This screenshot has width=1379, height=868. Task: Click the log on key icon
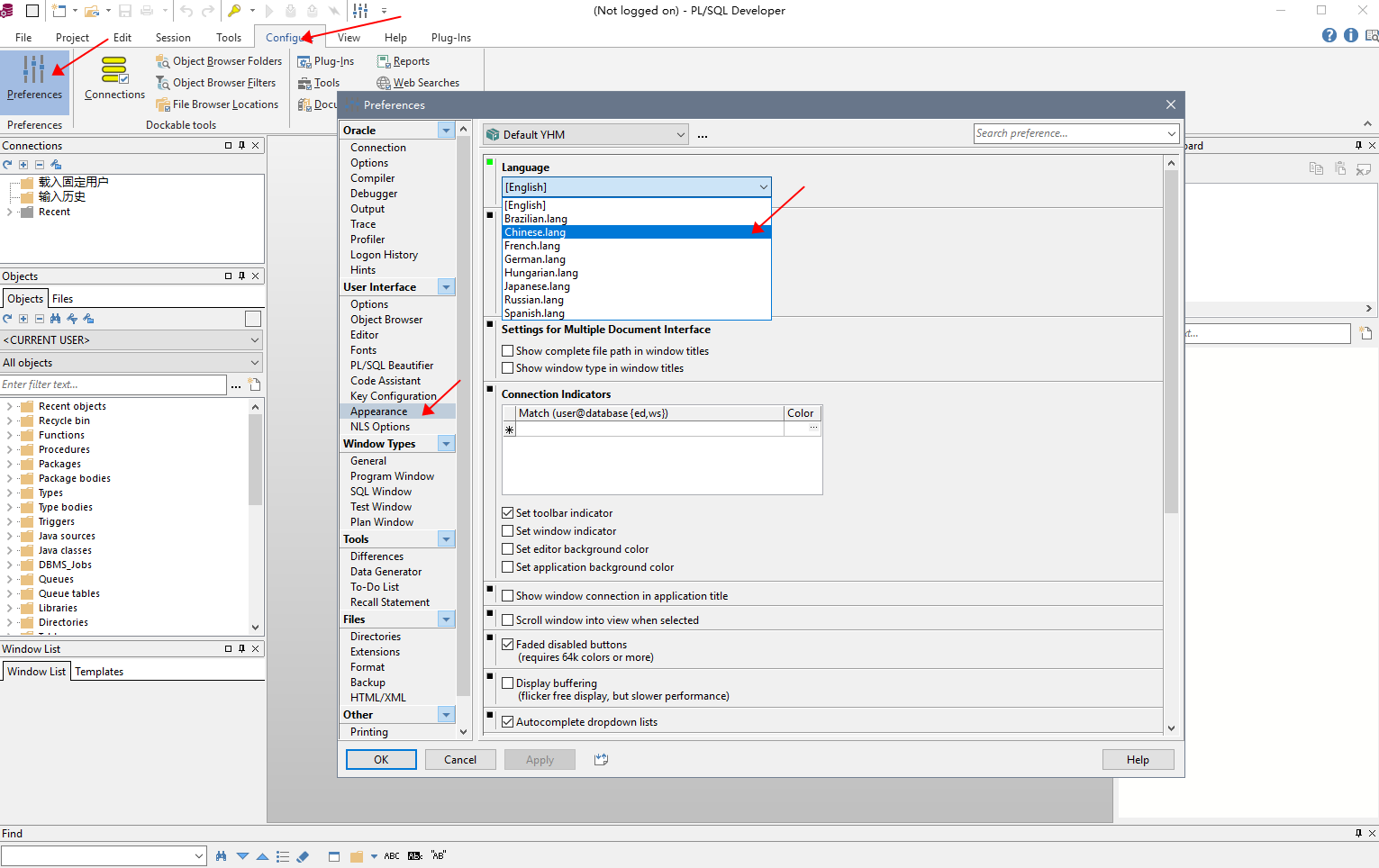pos(234,11)
